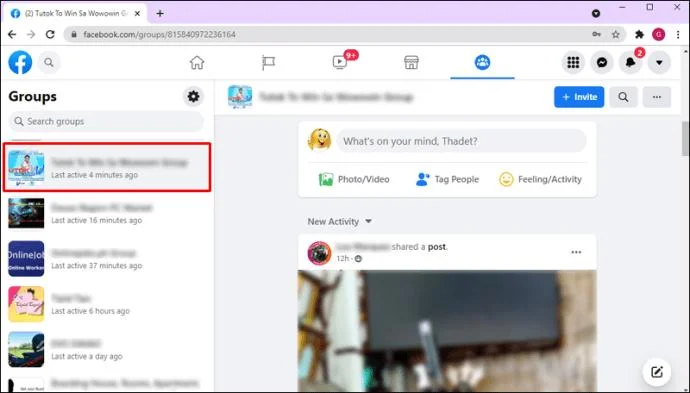Select group last active 4 minutes ago
Viewport: 690px width, 393px height.
107,167
